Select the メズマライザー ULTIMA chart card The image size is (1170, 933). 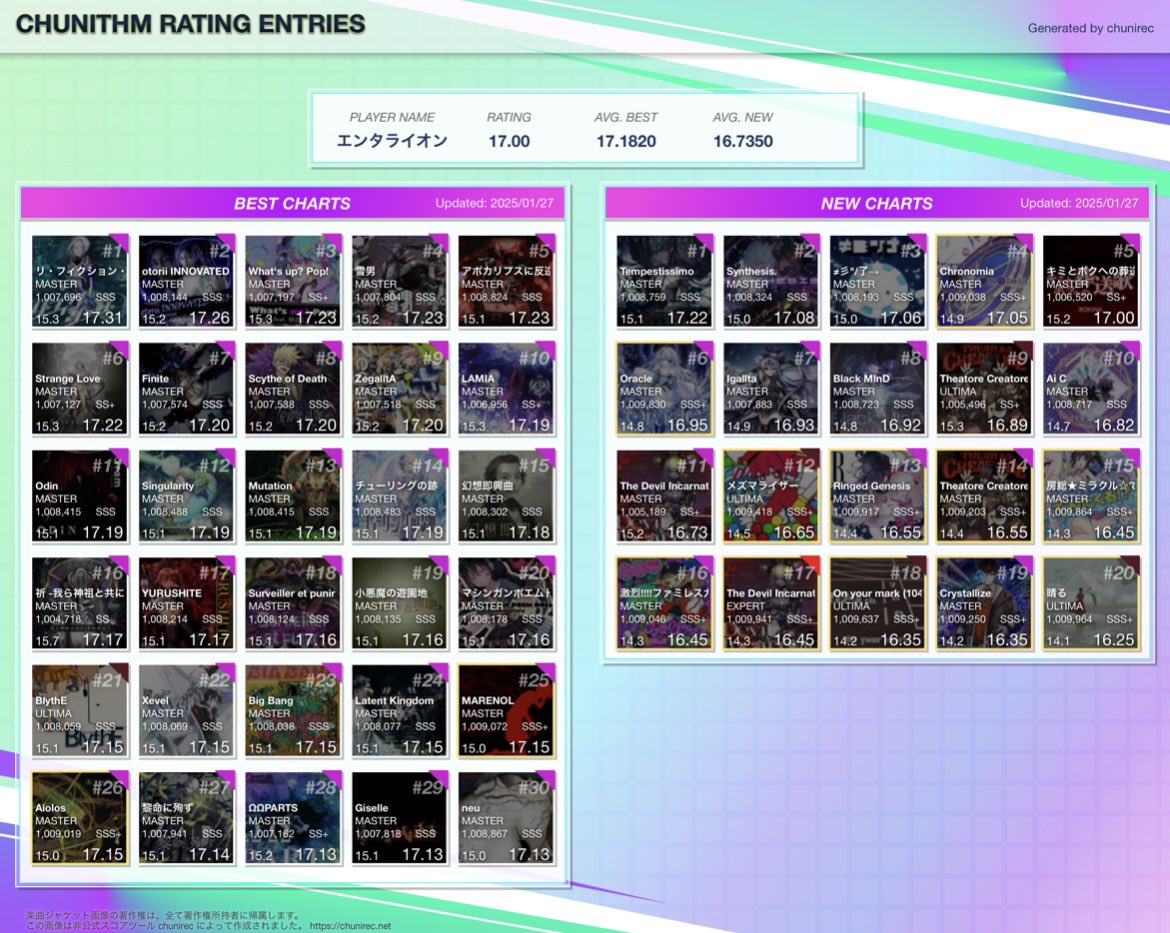pos(771,496)
